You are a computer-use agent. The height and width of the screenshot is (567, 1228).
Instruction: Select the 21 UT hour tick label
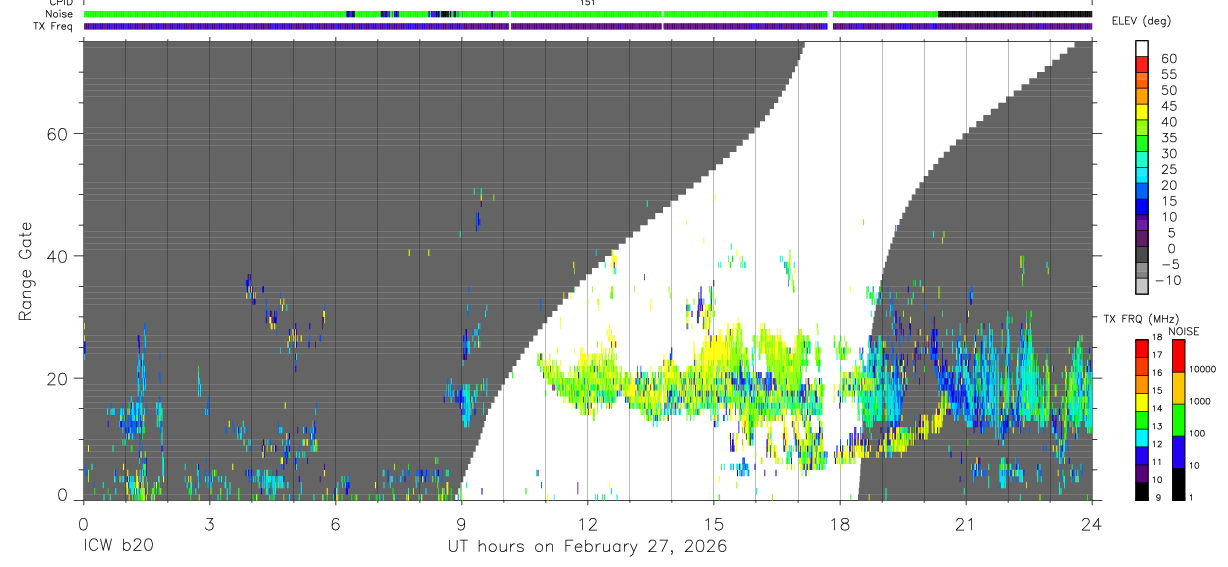(965, 523)
